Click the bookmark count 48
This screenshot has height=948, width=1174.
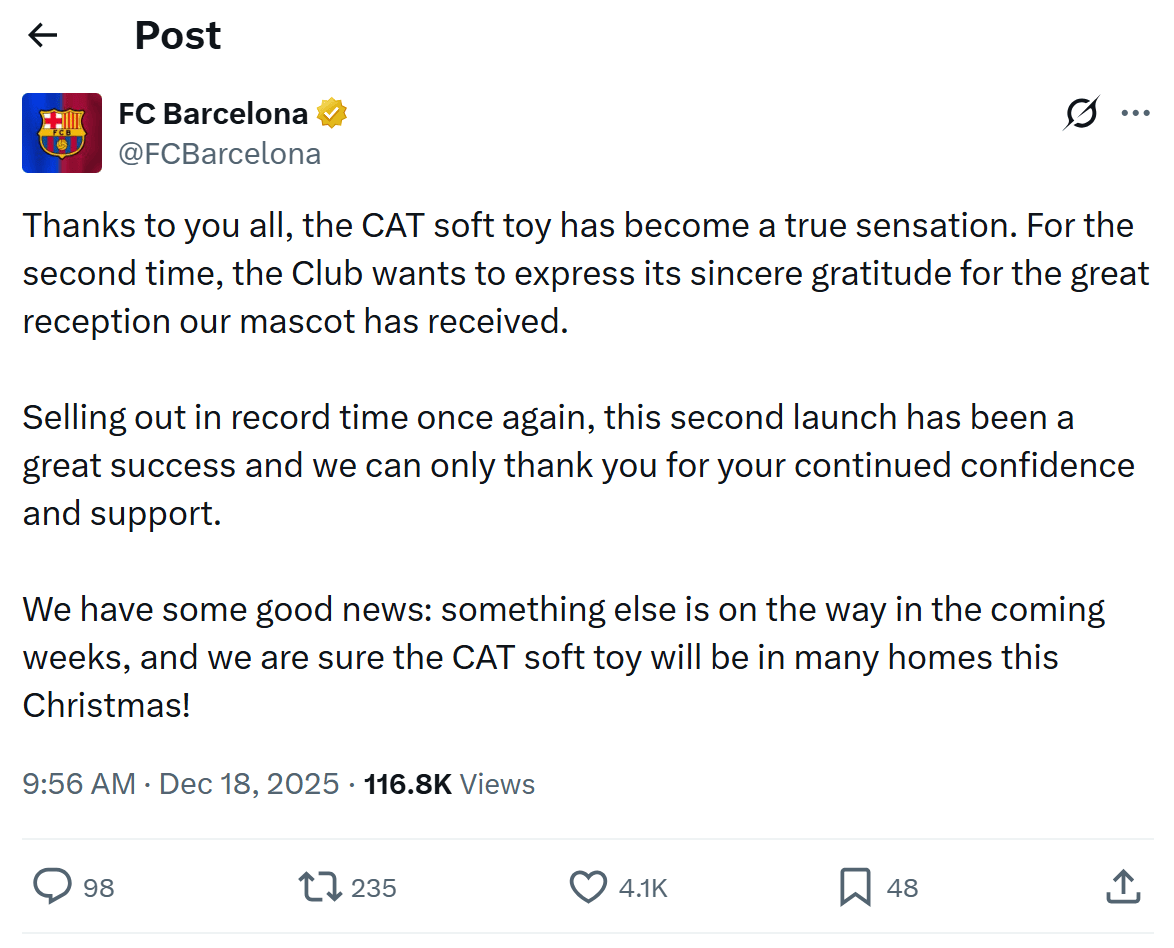click(x=902, y=888)
